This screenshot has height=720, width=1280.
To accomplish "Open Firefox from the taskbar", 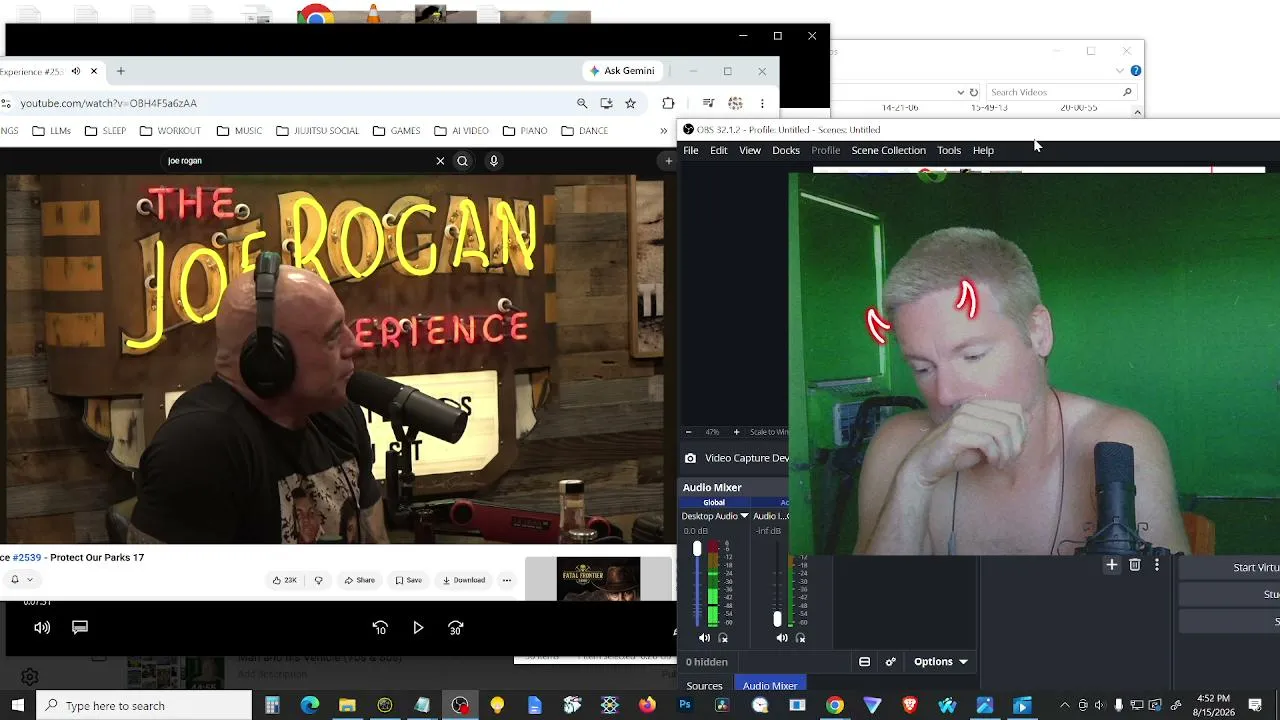I will tap(647, 706).
